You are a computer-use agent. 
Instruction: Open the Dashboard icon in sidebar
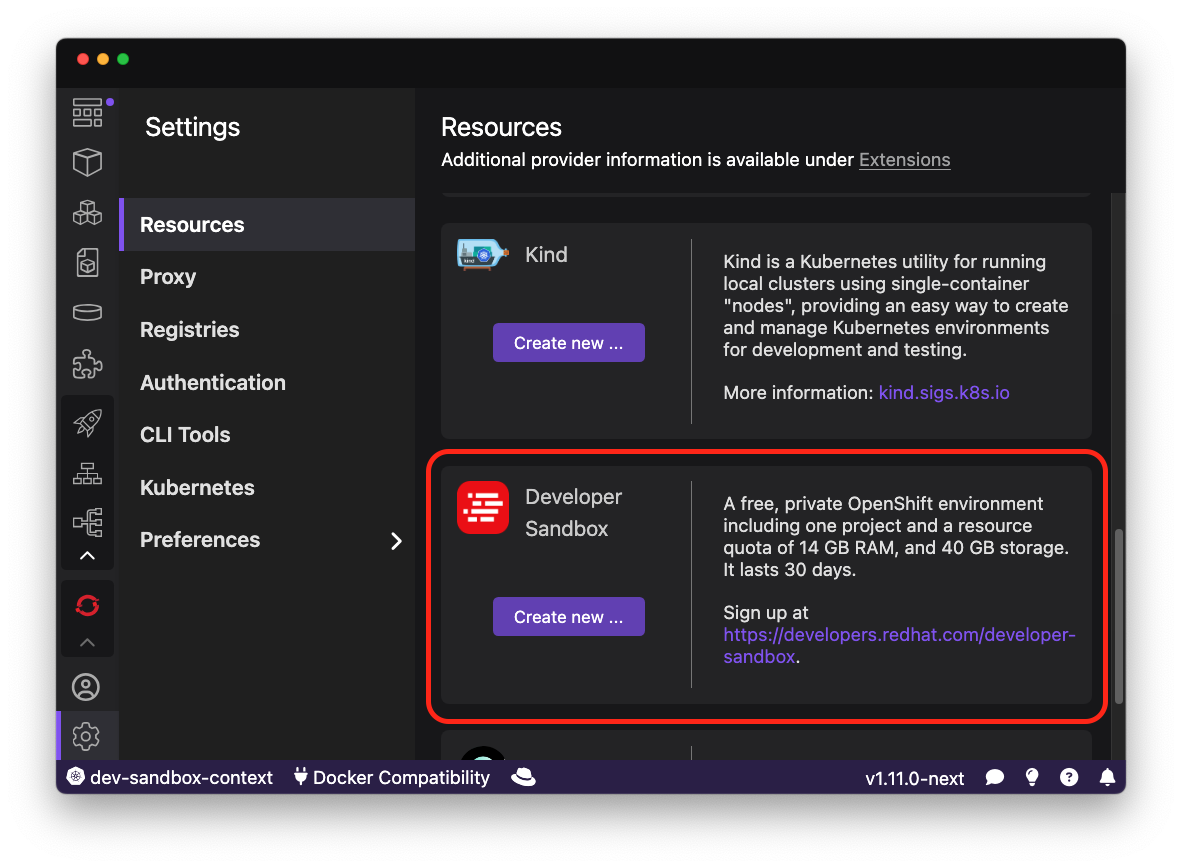pyautogui.click(x=87, y=112)
